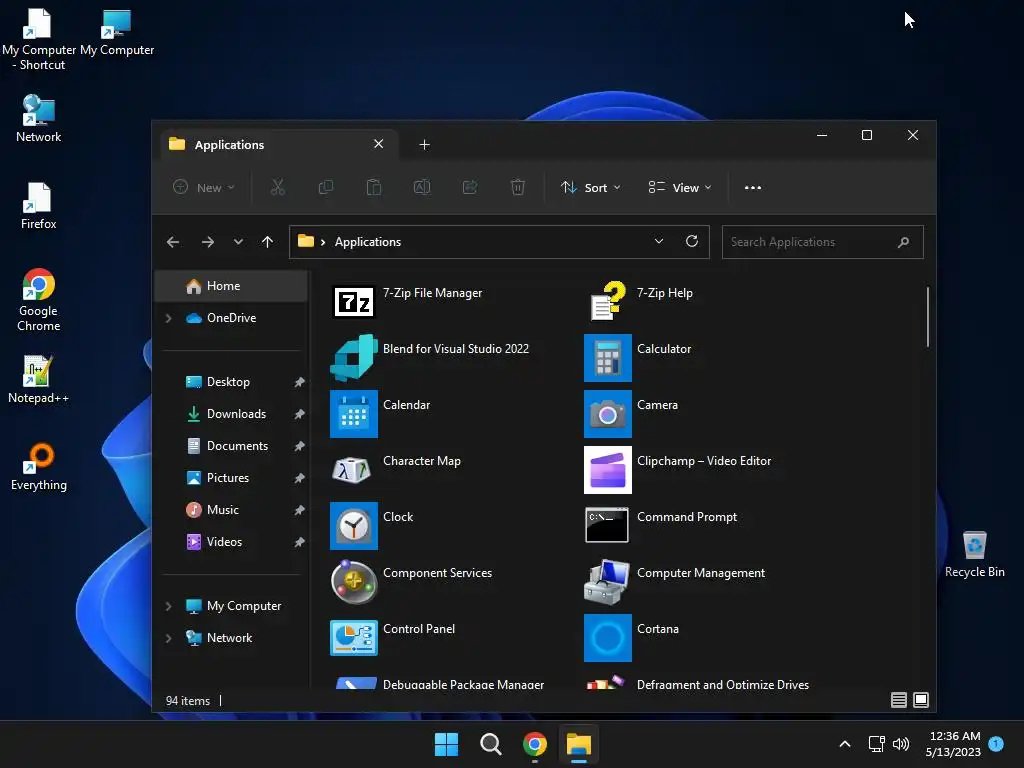This screenshot has width=1024, height=768.
Task: Open the Windows Start button
Action: click(x=447, y=744)
